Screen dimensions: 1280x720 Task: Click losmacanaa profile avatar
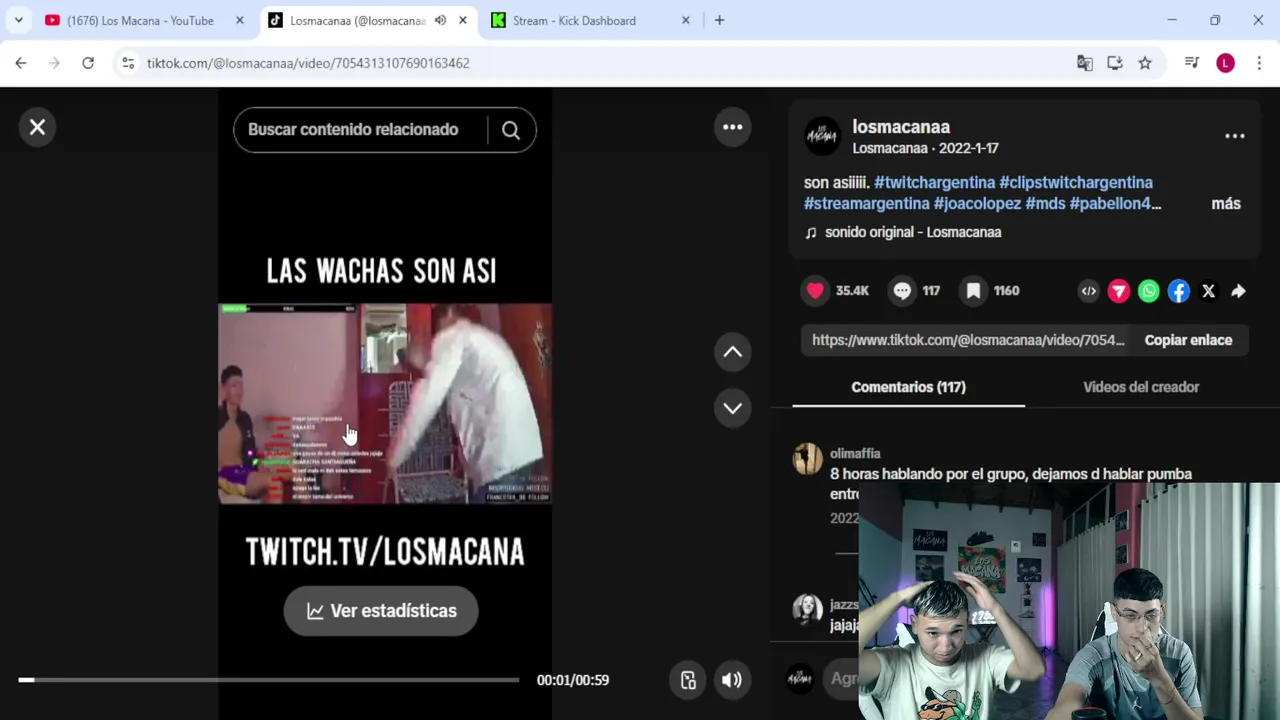pyautogui.click(x=822, y=137)
